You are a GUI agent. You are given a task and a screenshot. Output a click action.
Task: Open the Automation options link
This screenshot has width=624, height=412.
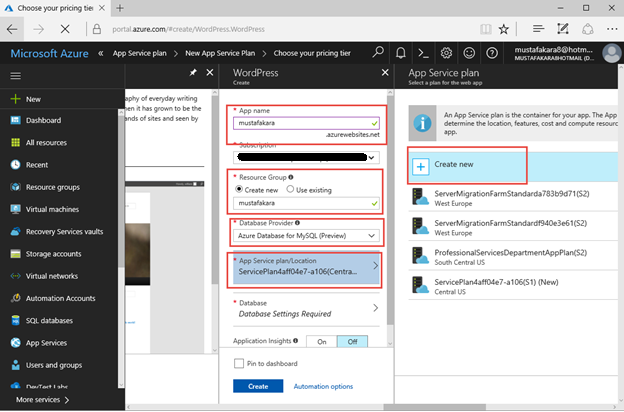323,386
